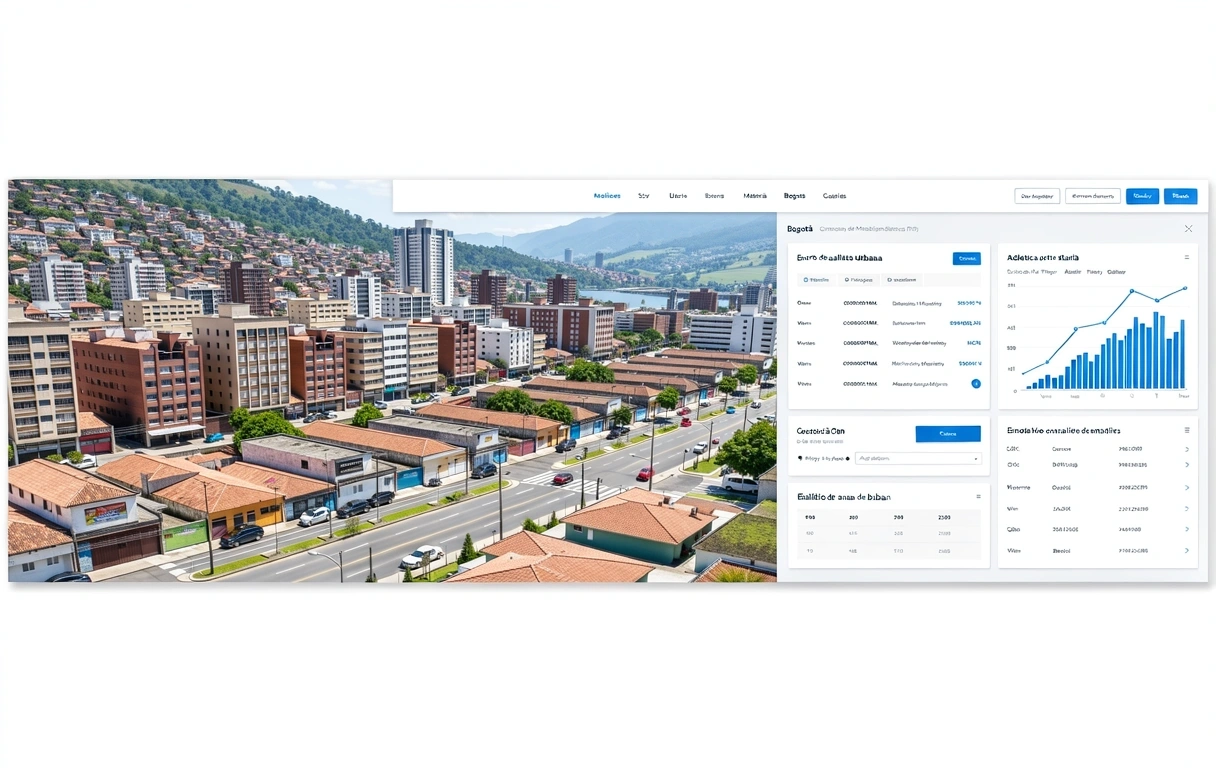
Task: Click the icon inside the middle filter pill
Action: click(847, 280)
